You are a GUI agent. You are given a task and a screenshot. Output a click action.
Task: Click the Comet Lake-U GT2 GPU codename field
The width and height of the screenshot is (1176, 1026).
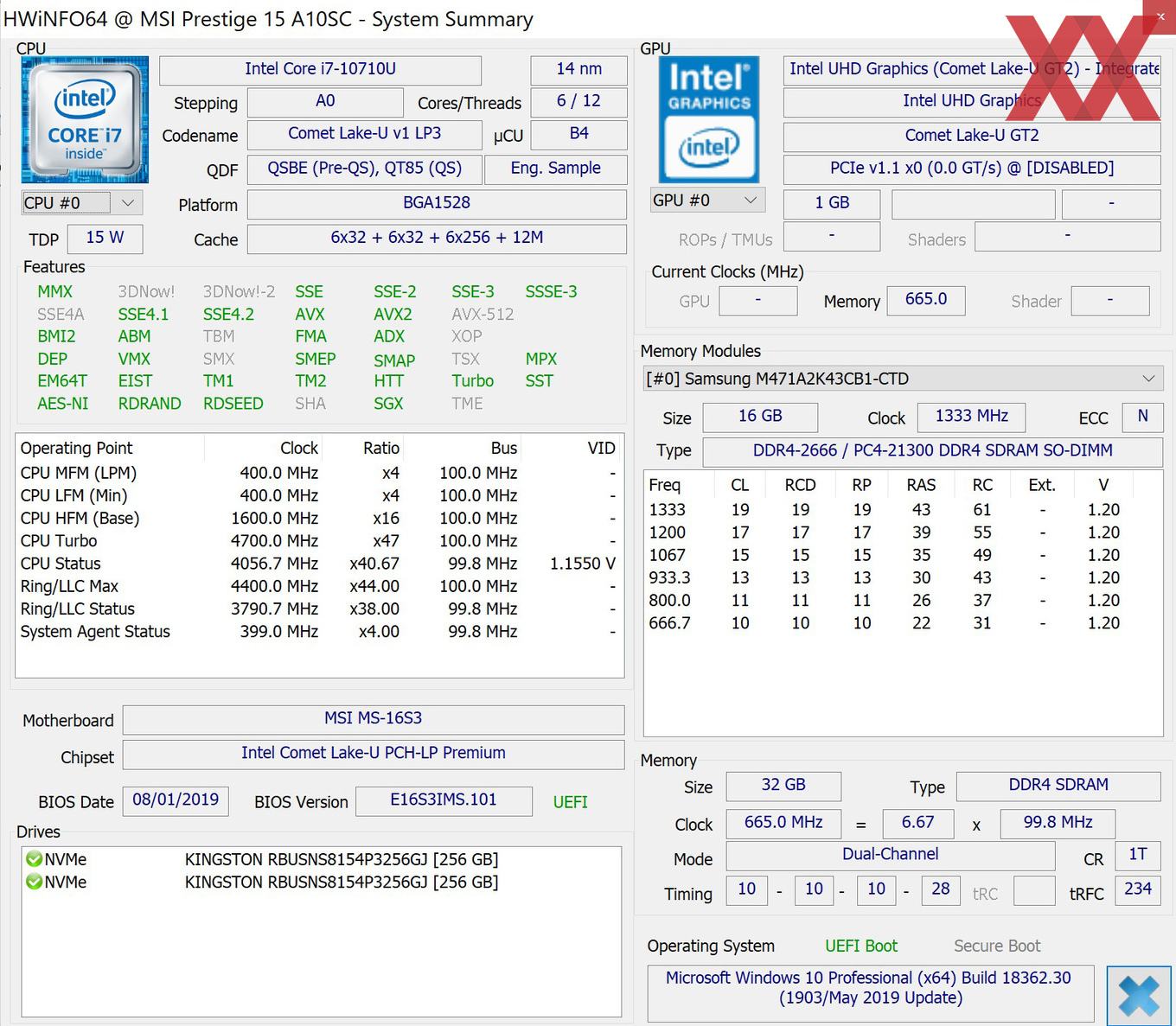pyautogui.click(x=972, y=136)
